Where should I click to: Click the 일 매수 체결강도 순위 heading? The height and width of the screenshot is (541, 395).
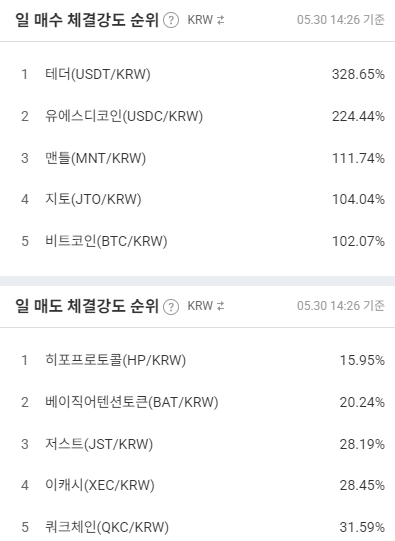point(87,20)
